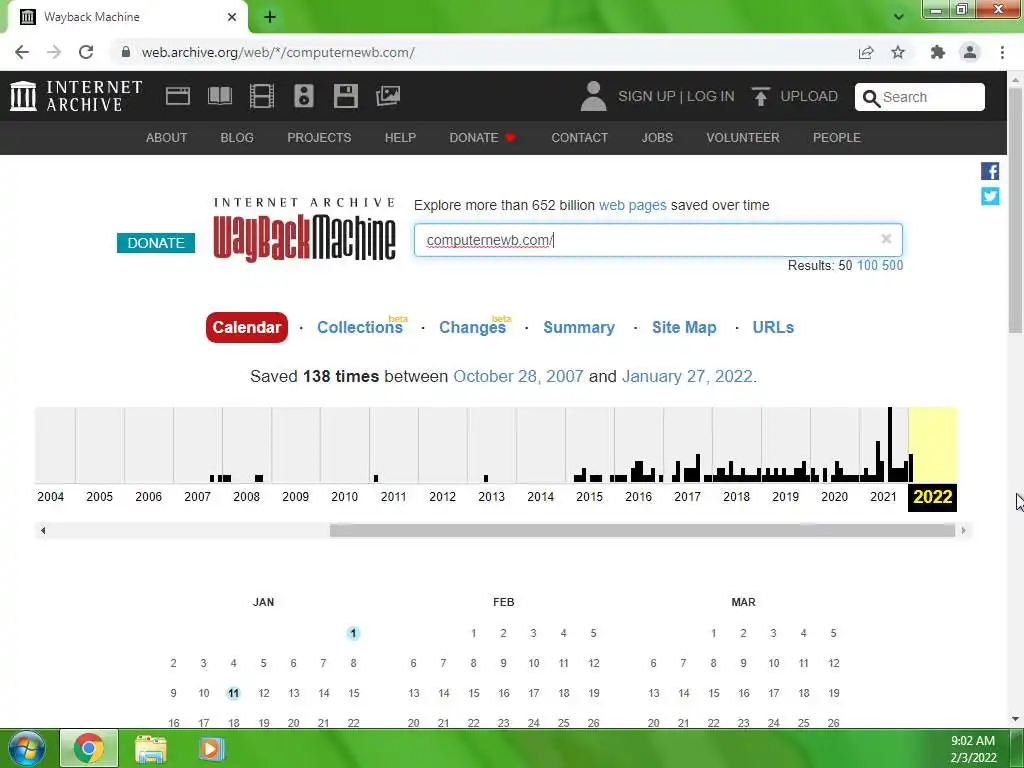Click the tab search chevron
The width and height of the screenshot is (1024, 768).
coord(899,17)
